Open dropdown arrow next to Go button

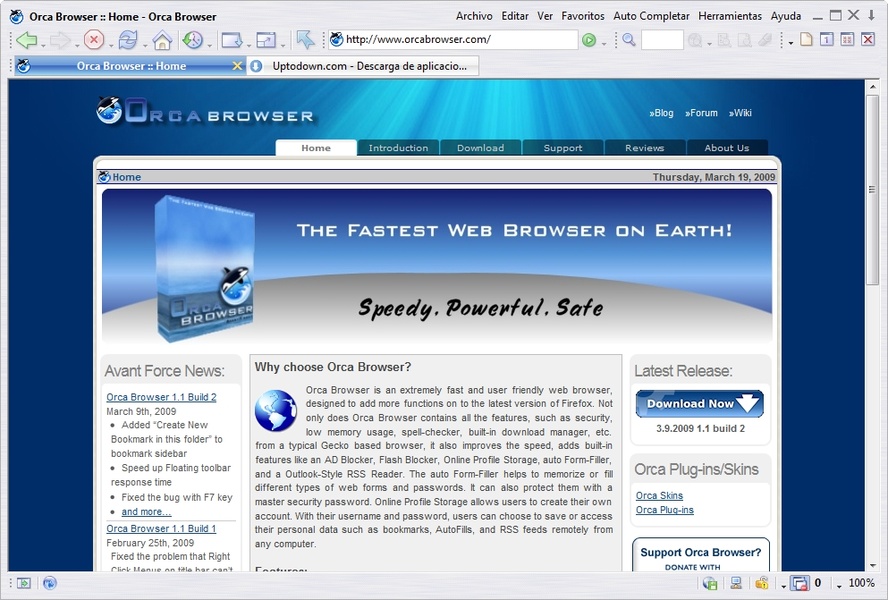click(x=604, y=44)
